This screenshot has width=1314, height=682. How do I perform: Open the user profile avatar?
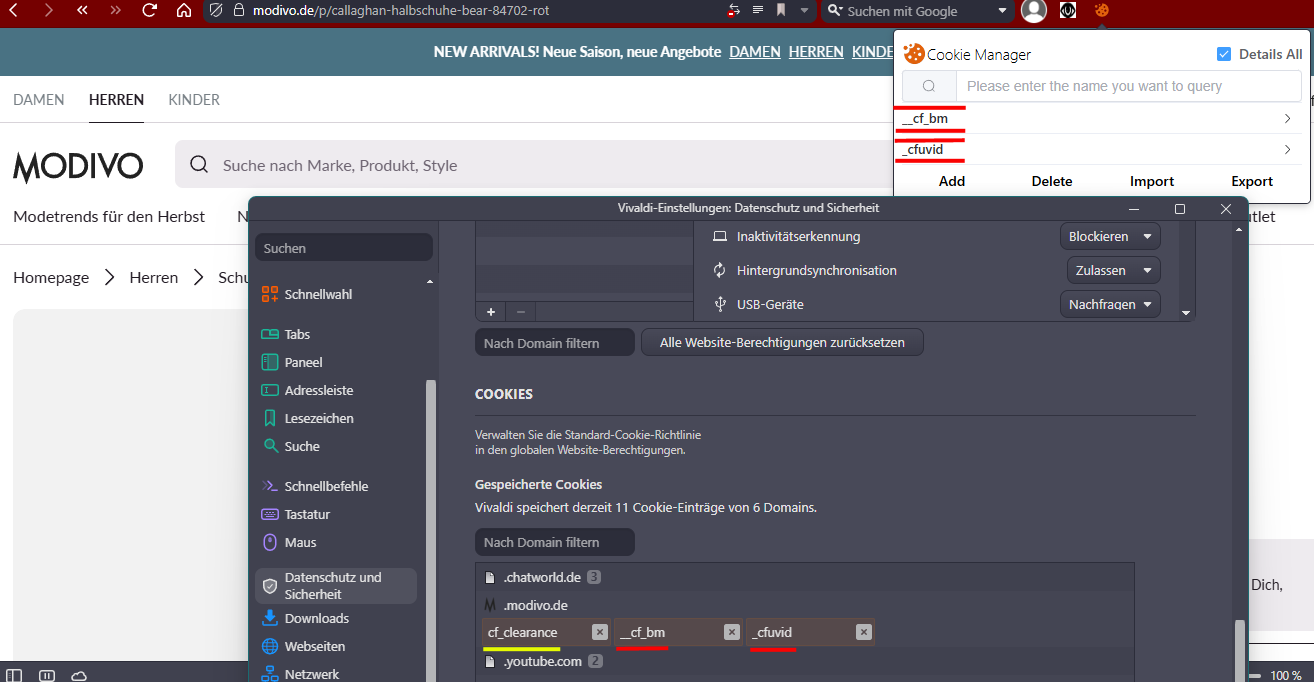[1034, 11]
